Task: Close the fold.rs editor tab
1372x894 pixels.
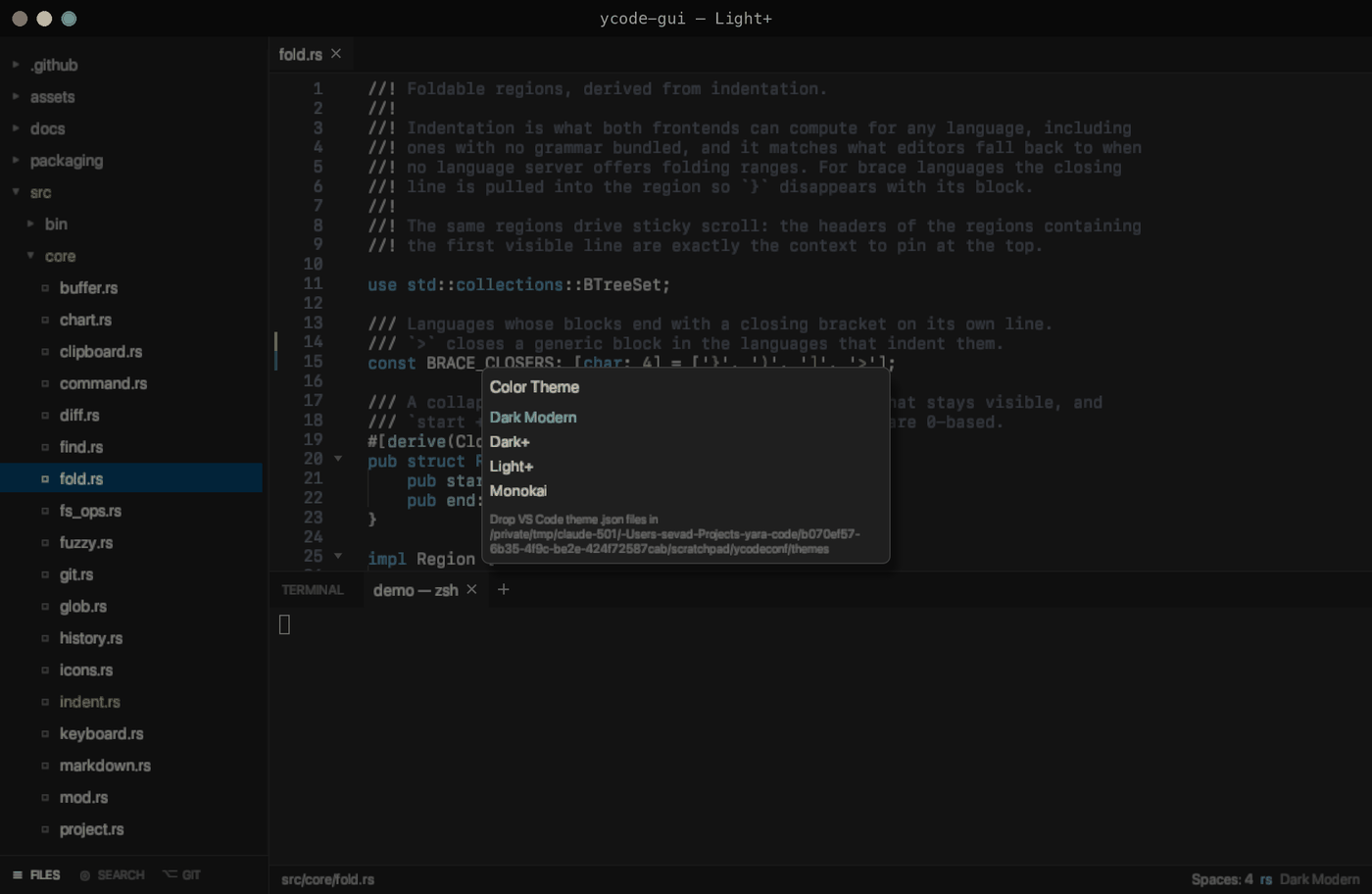Action: click(336, 54)
